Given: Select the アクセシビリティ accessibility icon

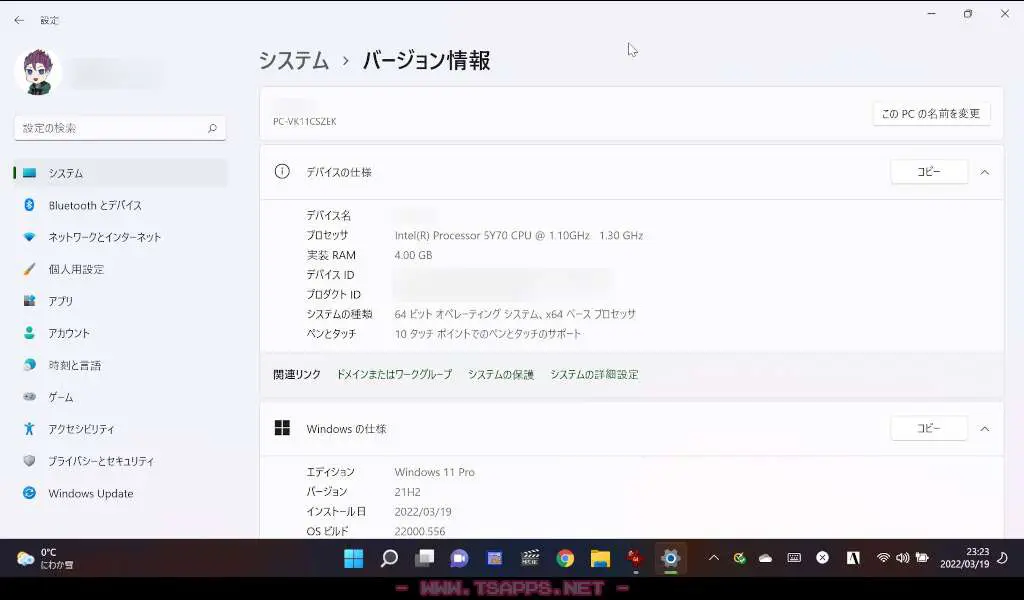Looking at the screenshot, I should 31,429.
